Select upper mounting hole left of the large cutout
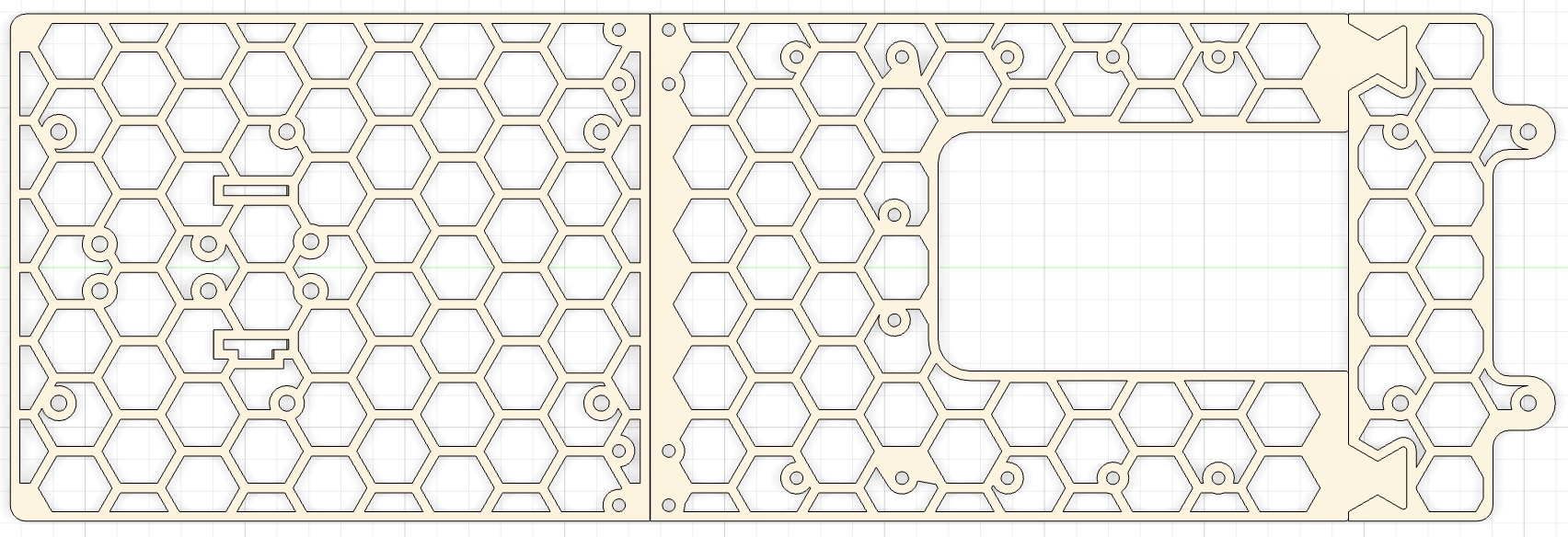The image size is (1568, 537). pos(894,213)
